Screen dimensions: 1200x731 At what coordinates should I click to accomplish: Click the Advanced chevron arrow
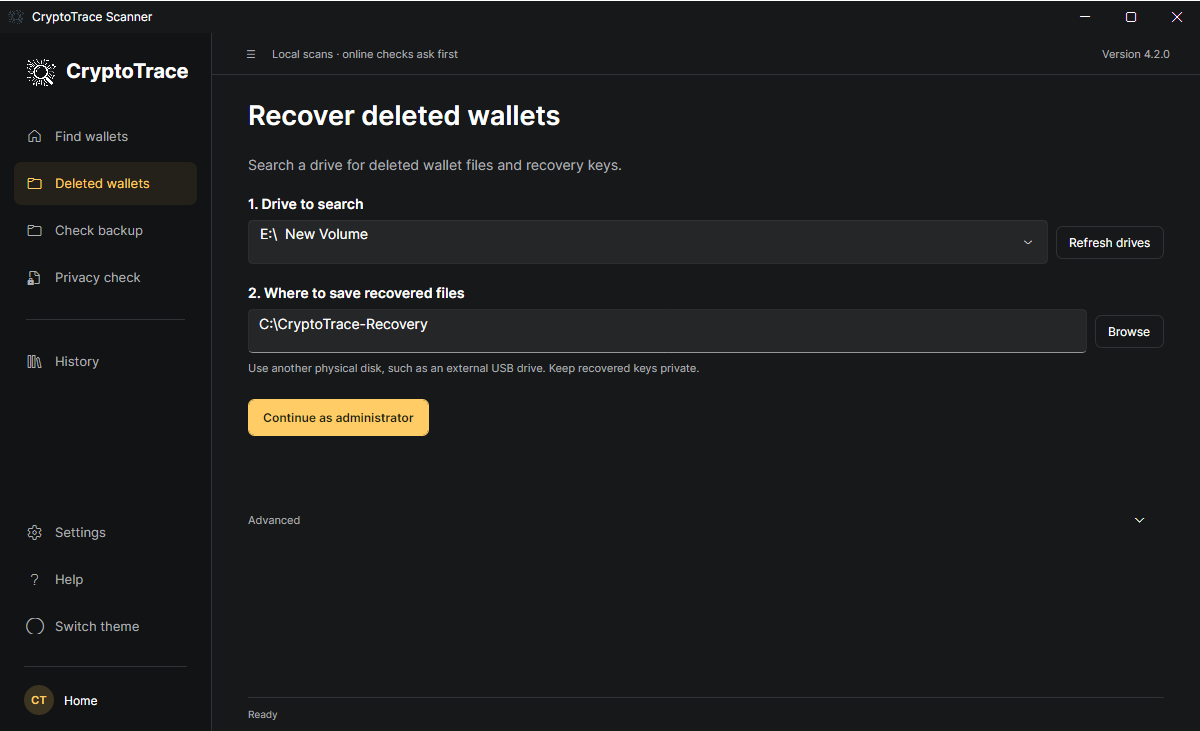point(1139,520)
